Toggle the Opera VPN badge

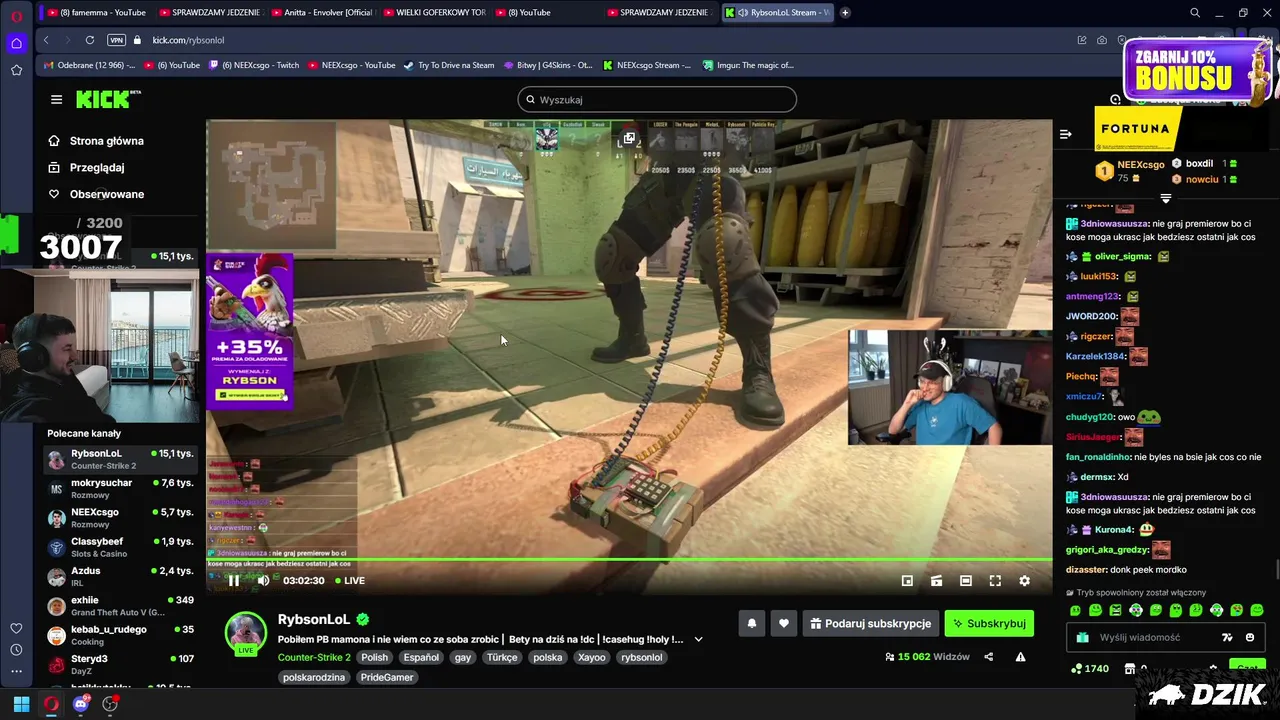point(116,40)
